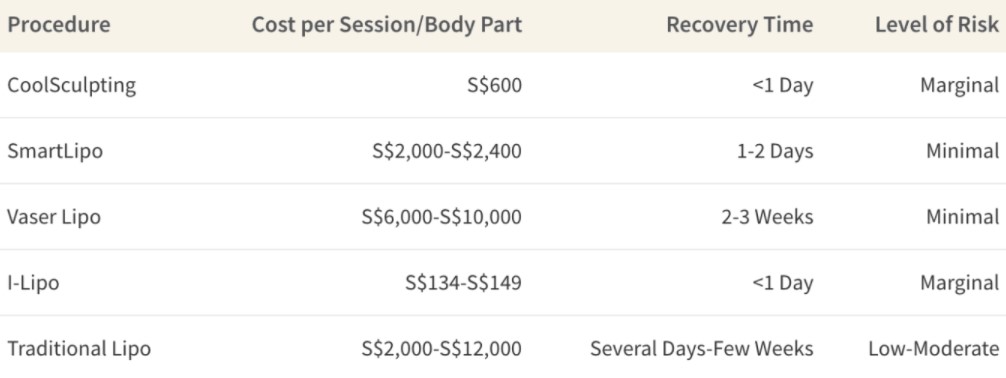Click the S$2,000-S$12,000 cost cell
The image size is (1006, 378).
pos(442,348)
